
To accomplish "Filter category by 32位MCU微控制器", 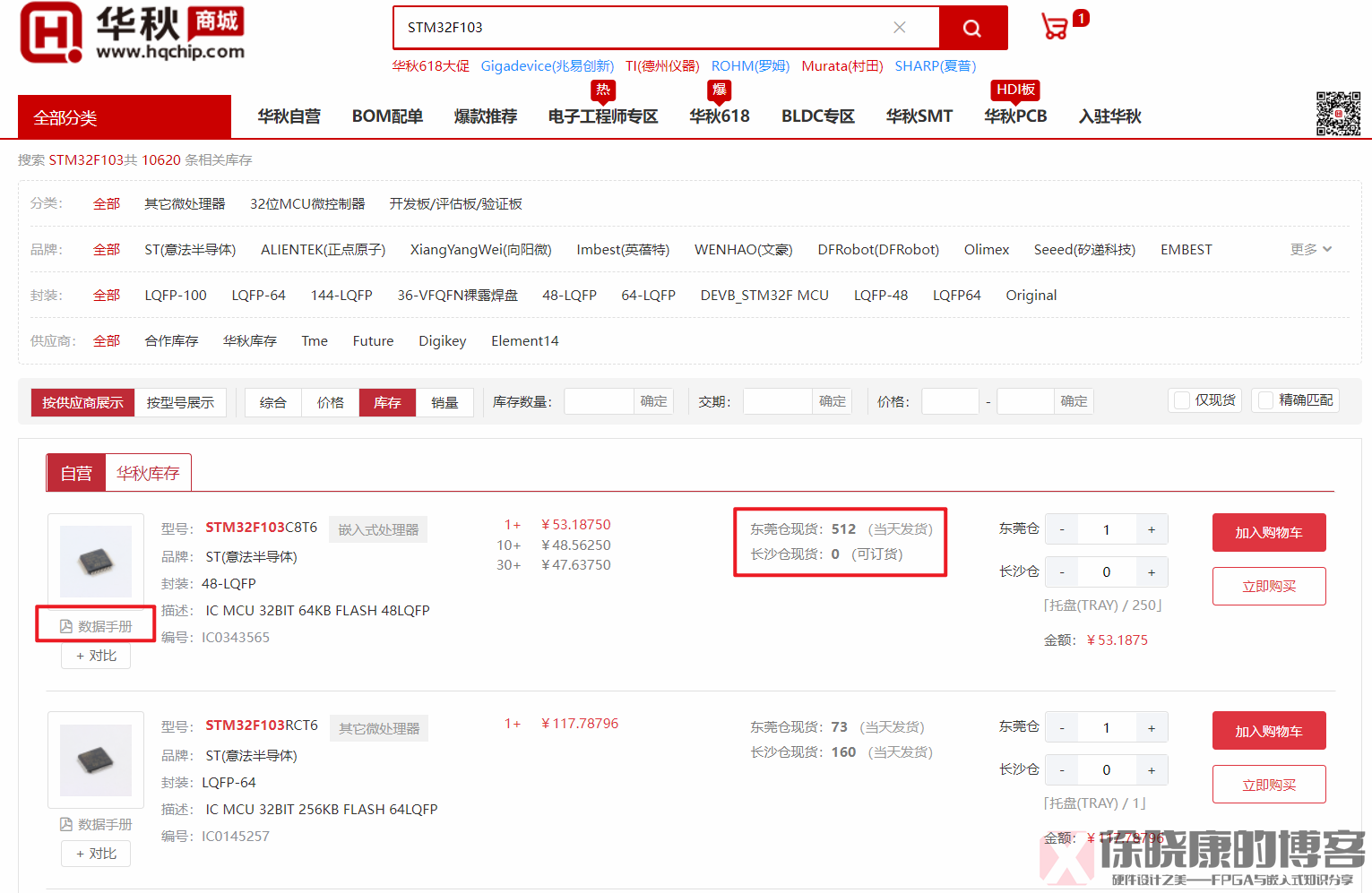I will point(307,204).
